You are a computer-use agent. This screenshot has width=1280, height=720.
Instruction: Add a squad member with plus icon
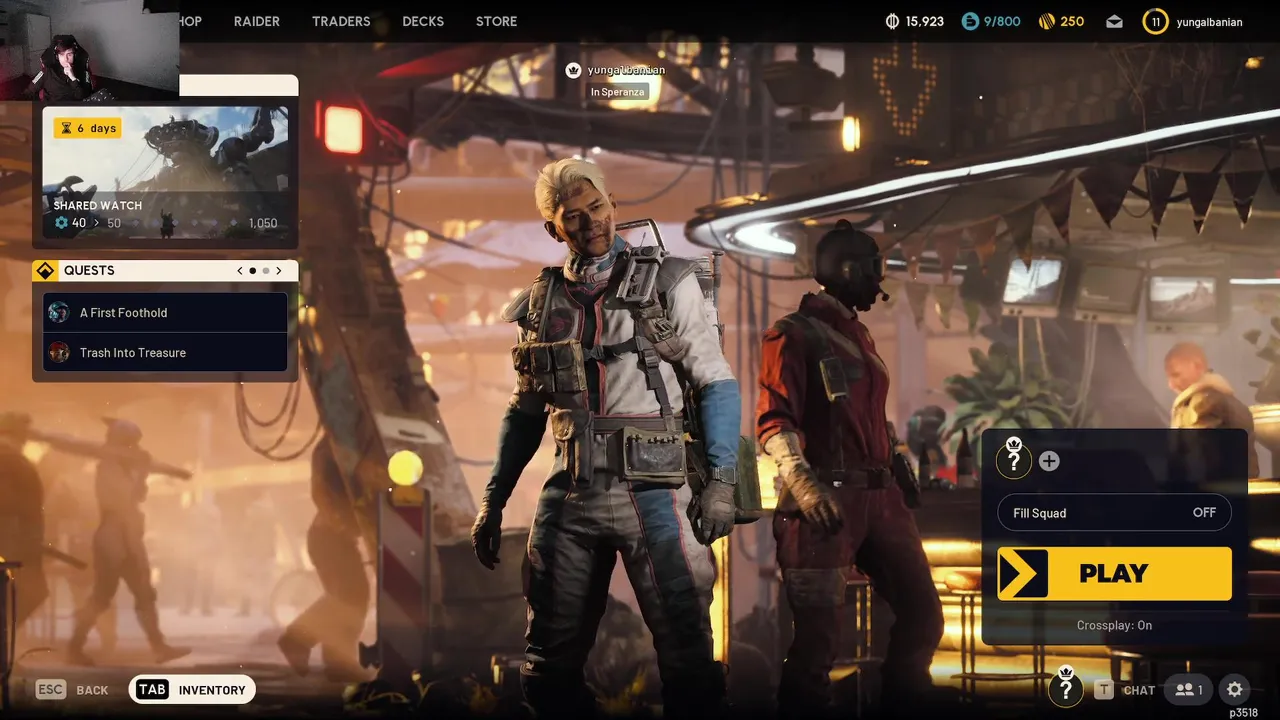1049,461
